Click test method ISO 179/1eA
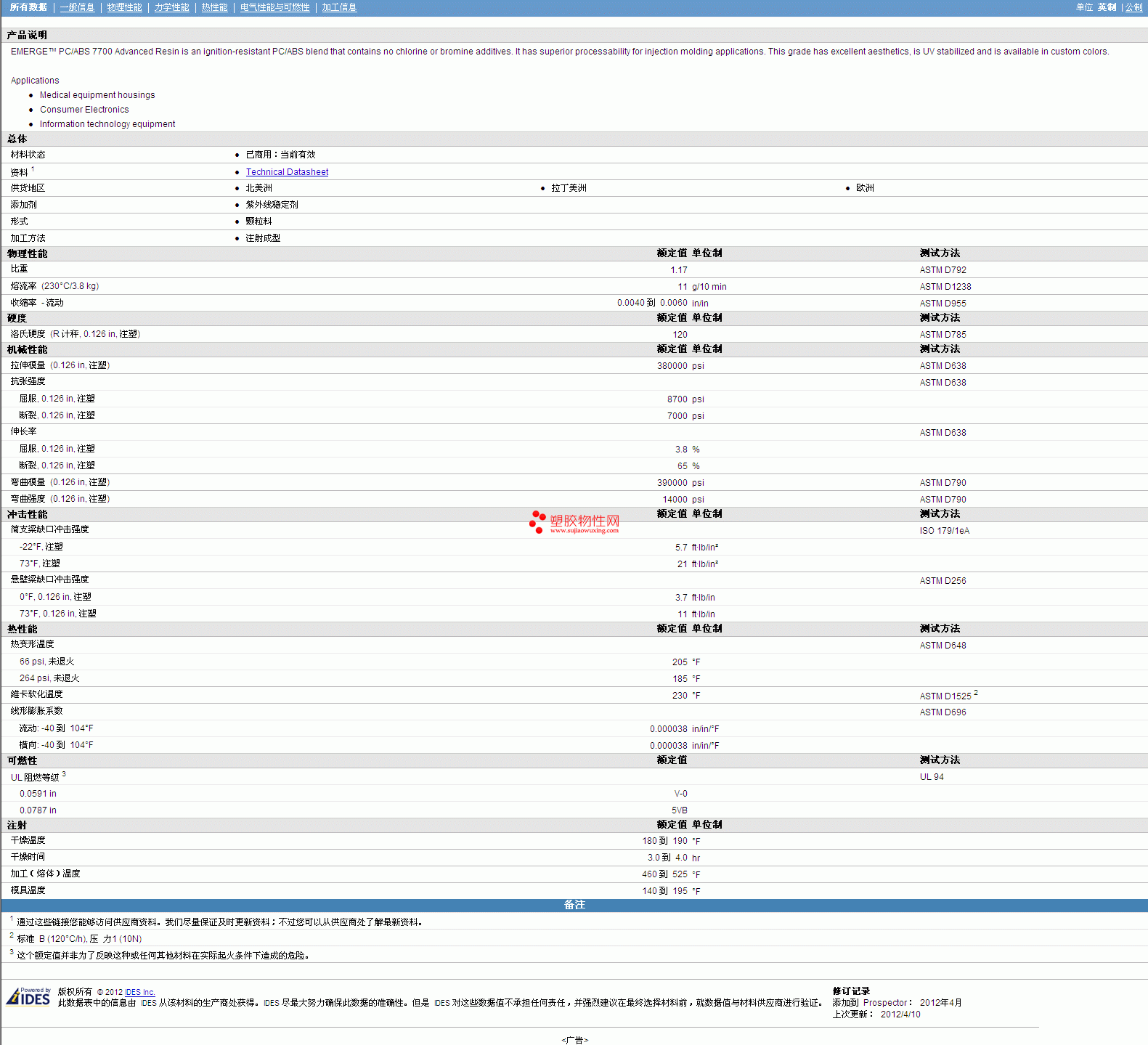This screenshot has width=1148, height=1045. 945,531
